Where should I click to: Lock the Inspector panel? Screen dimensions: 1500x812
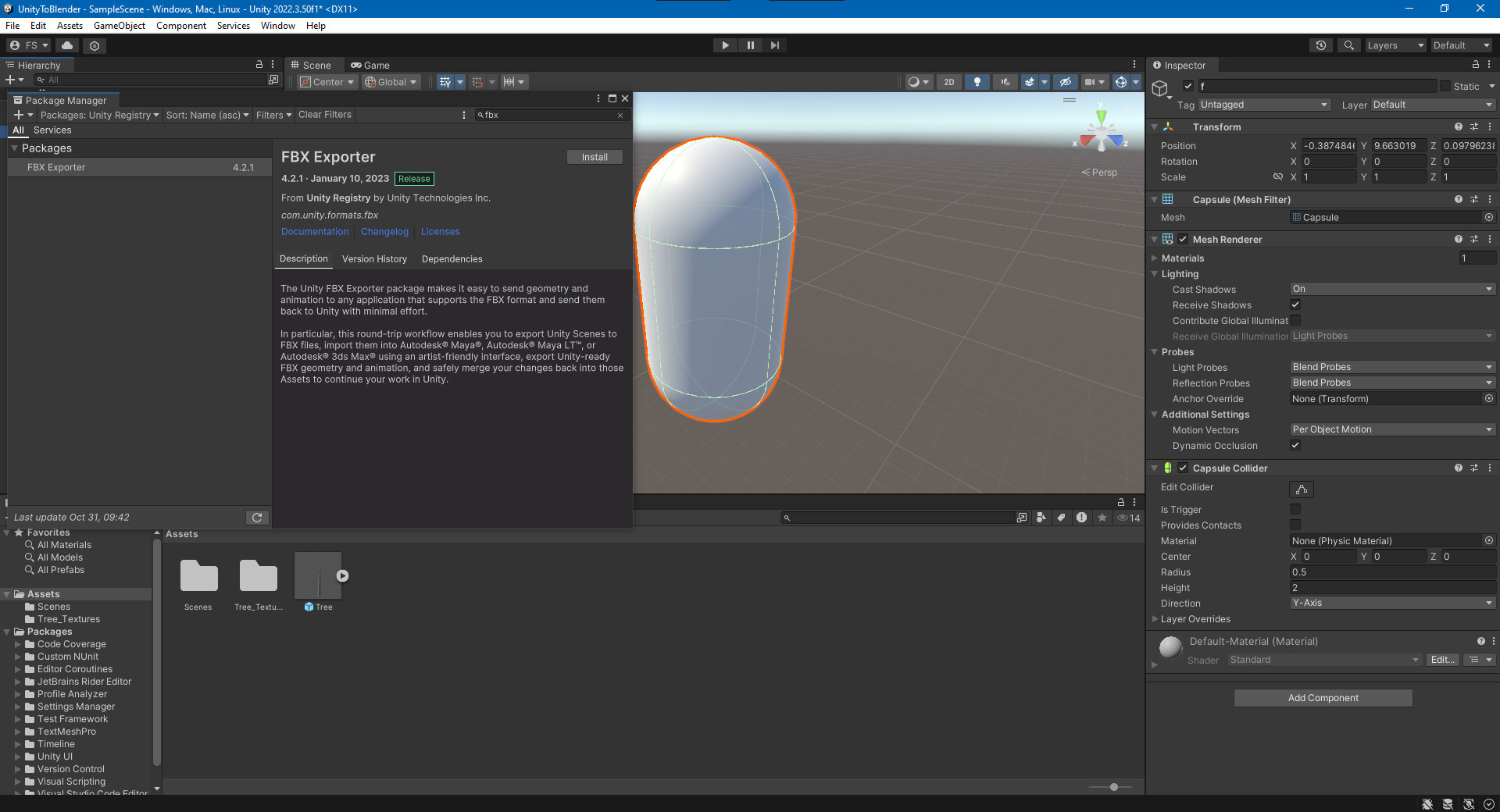tap(1476, 65)
